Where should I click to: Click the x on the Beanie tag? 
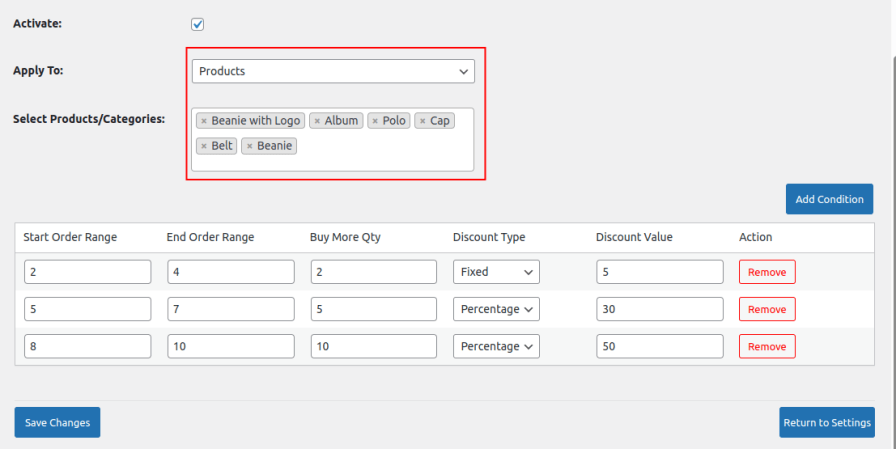(x=249, y=146)
